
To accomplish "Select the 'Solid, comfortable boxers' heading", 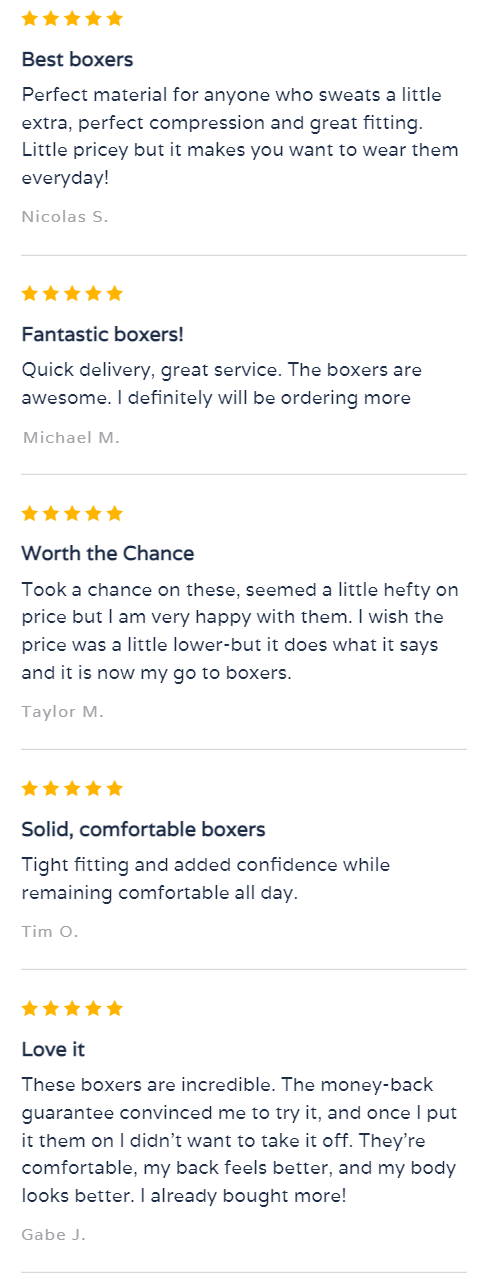I will [x=143, y=829].
